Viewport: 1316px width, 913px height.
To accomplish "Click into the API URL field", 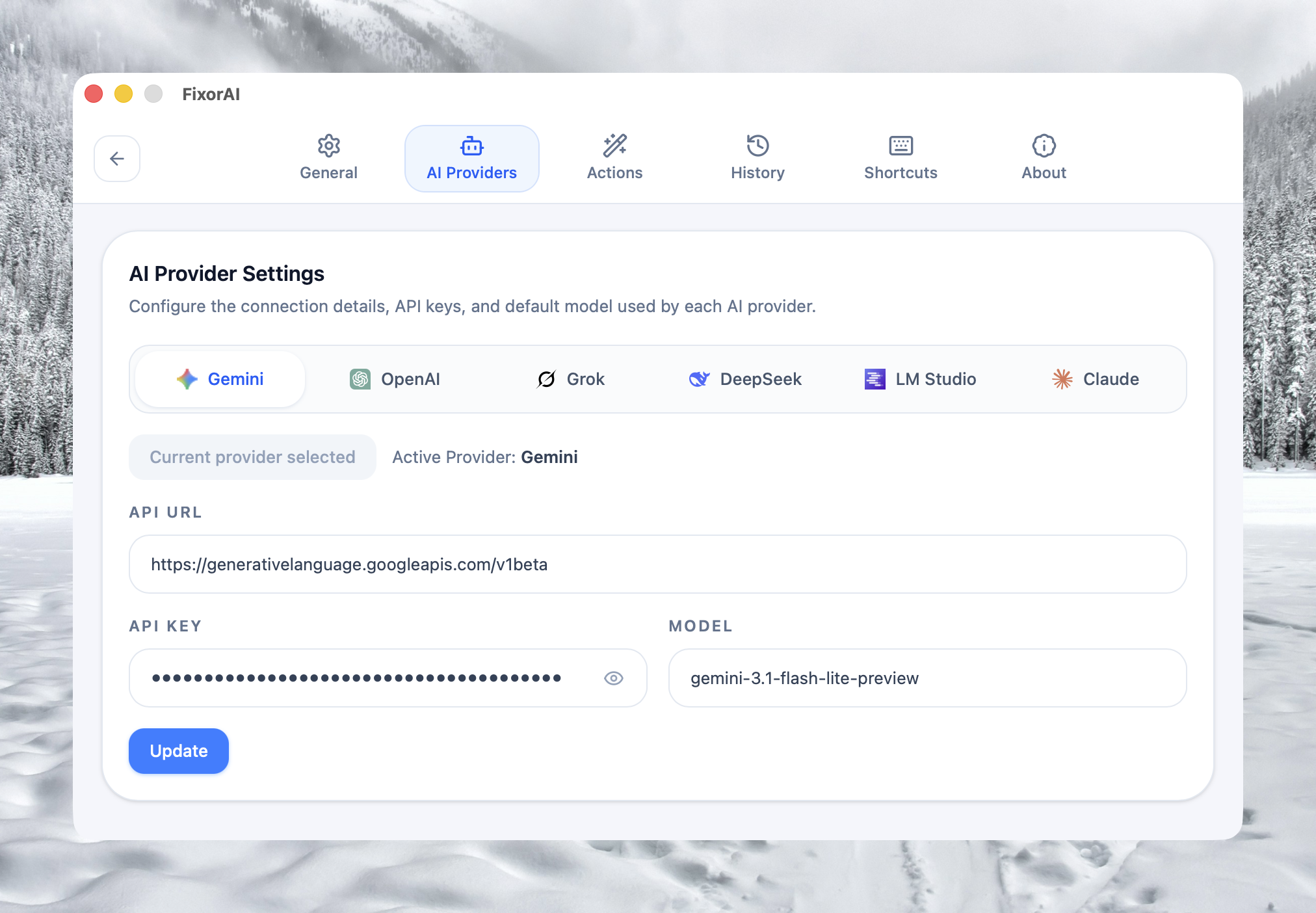I will pos(657,564).
